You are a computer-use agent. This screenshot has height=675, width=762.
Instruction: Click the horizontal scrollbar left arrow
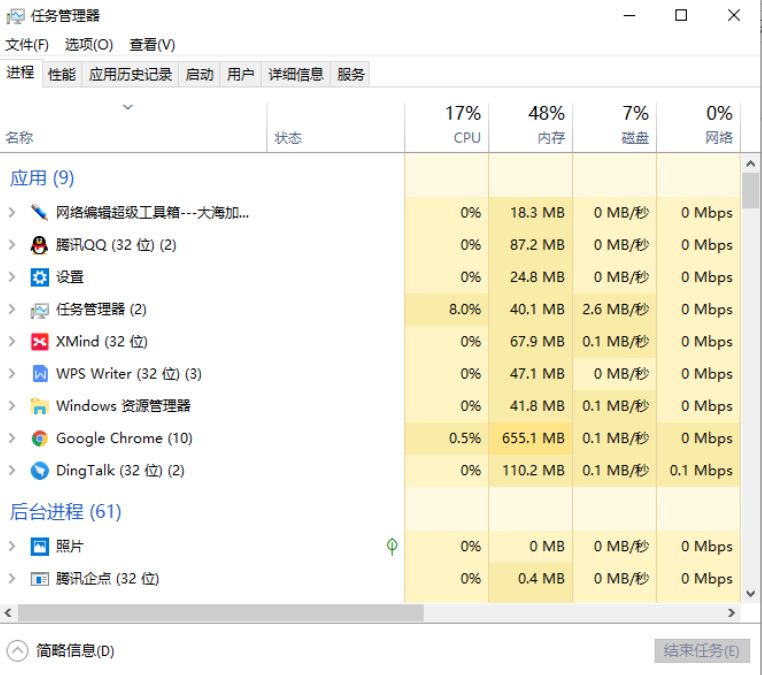(x=8, y=613)
